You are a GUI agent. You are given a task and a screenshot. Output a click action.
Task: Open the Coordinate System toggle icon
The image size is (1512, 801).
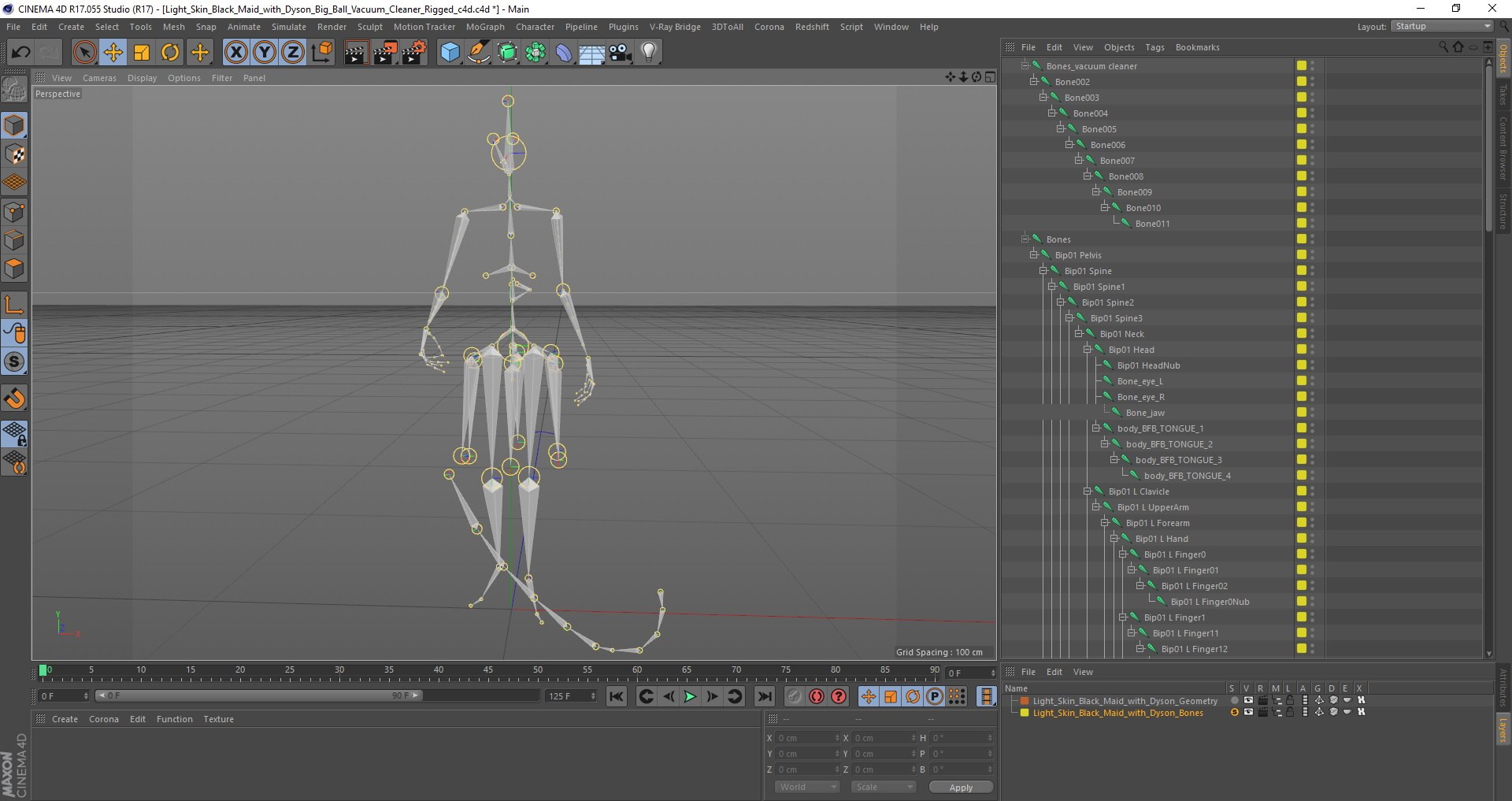321,53
